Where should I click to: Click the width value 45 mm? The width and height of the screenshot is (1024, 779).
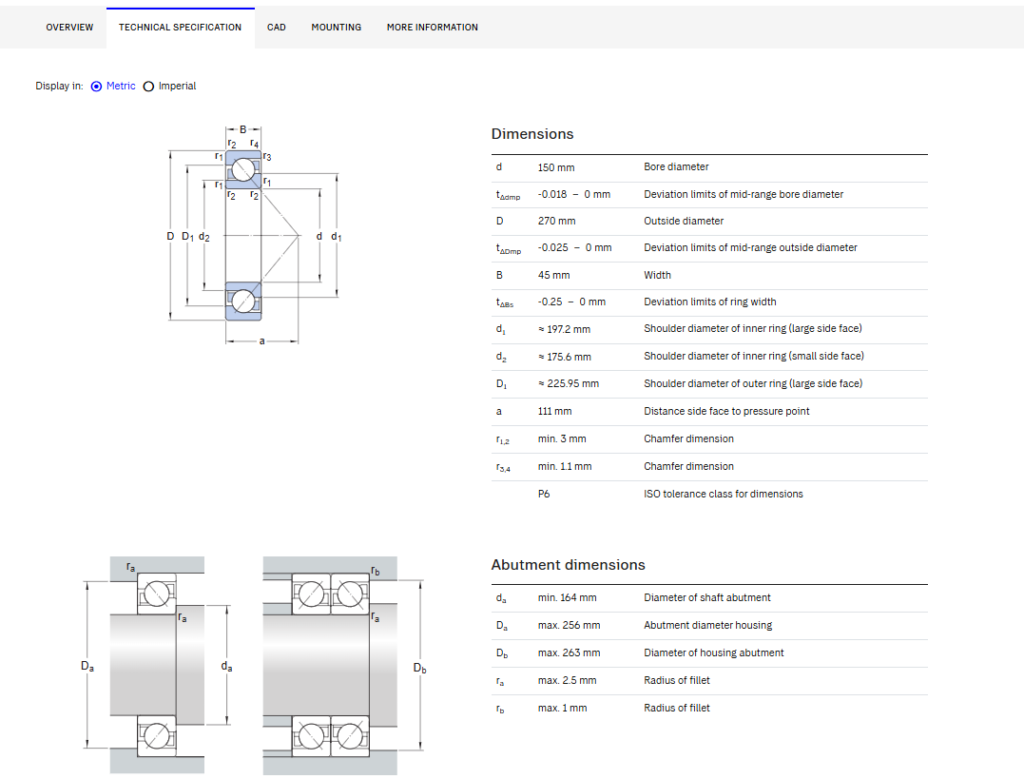point(554,276)
